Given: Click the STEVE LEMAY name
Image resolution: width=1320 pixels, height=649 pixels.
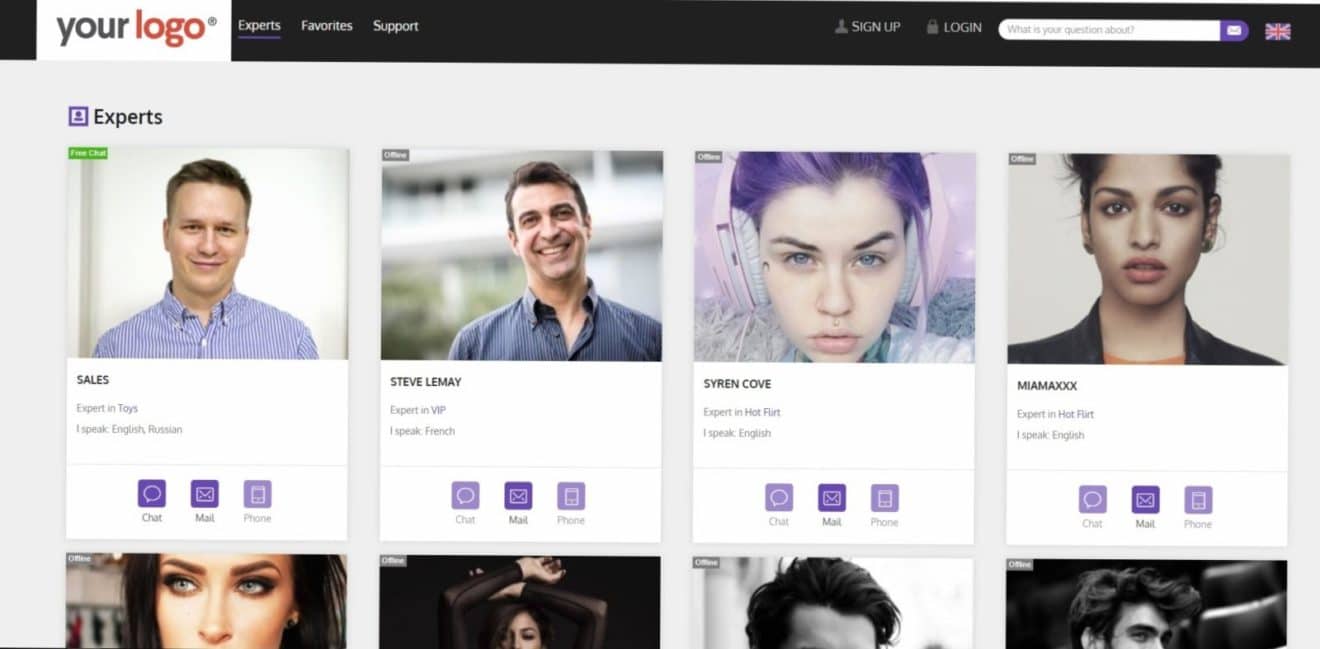Looking at the screenshot, I should click(x=426, y=382).
